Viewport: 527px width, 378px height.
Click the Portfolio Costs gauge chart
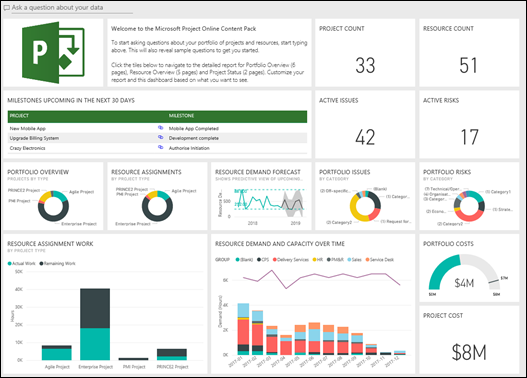[x=464, y=272]
